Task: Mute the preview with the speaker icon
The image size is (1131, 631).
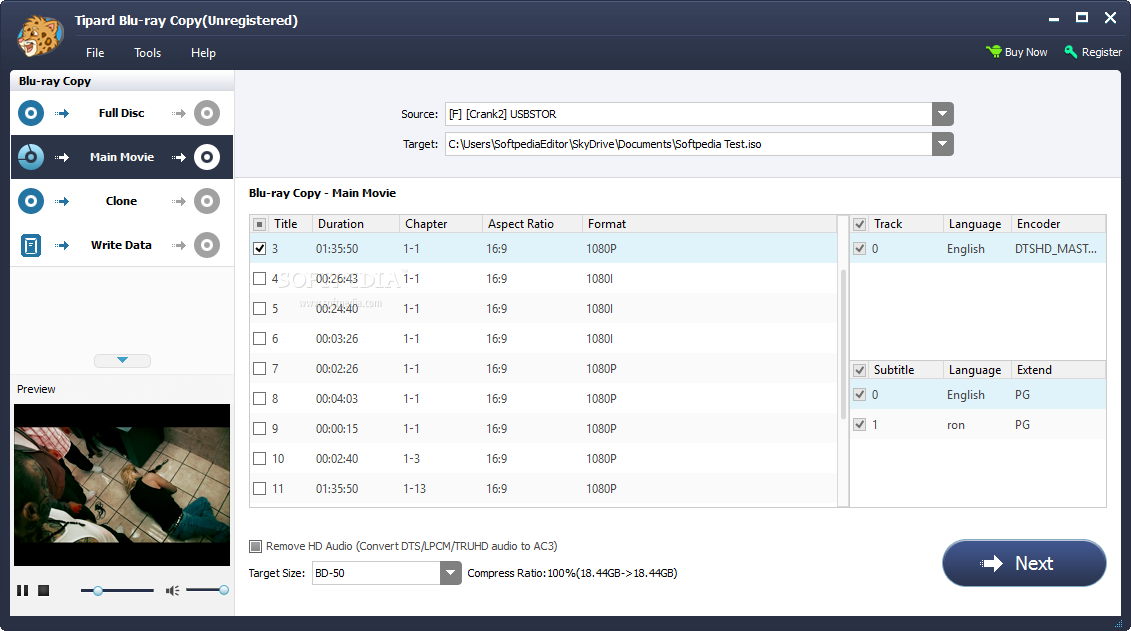Action: click(x=172, y=591)
